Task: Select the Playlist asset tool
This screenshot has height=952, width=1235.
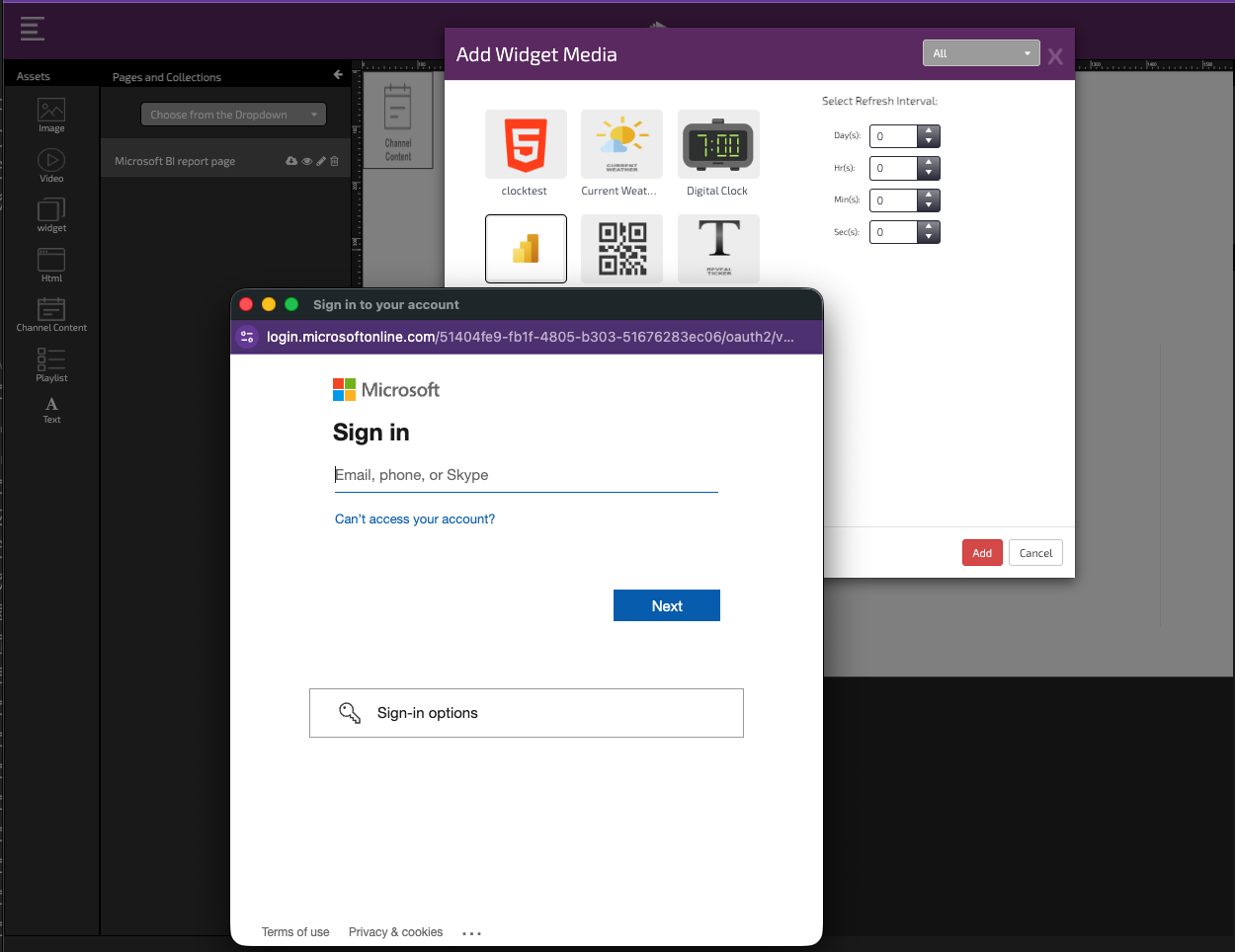Action: pos(51,365)
